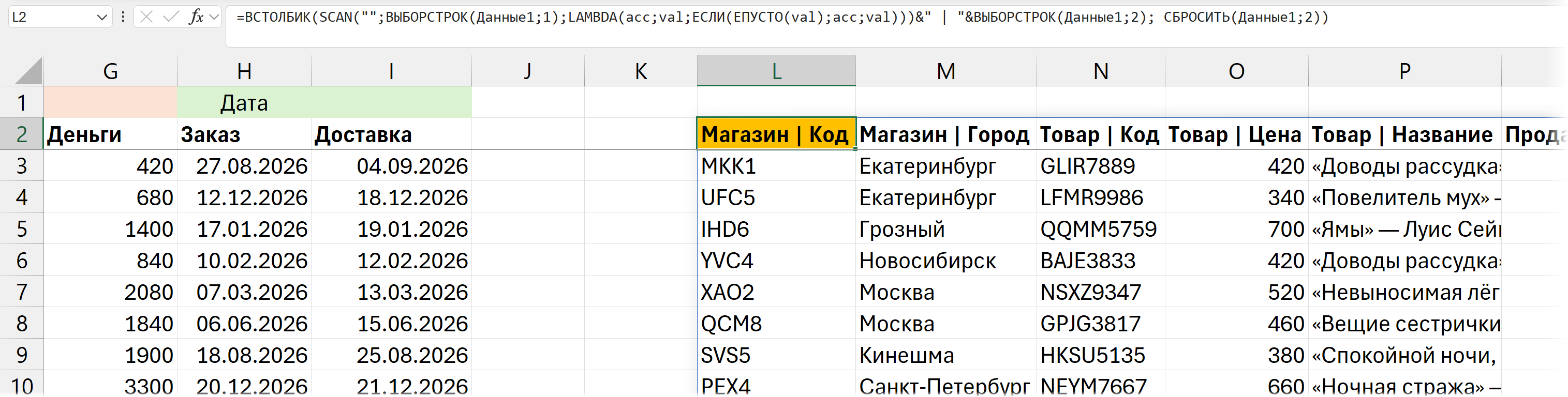This screenshot has width=1568, height=397.
Task: Select column O header
Action: (x=1236, y=71)
